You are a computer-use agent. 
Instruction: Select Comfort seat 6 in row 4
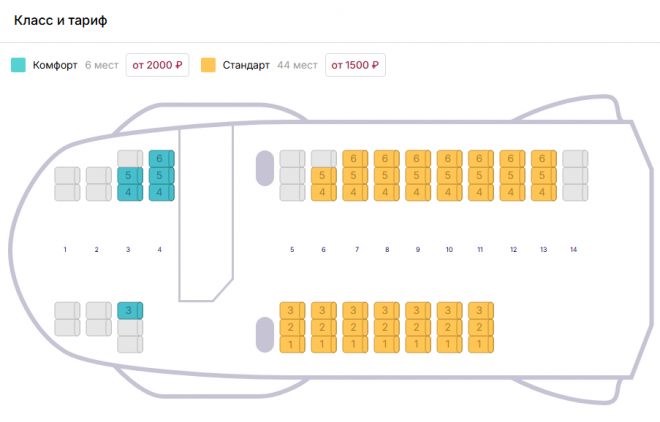(161, 158)
